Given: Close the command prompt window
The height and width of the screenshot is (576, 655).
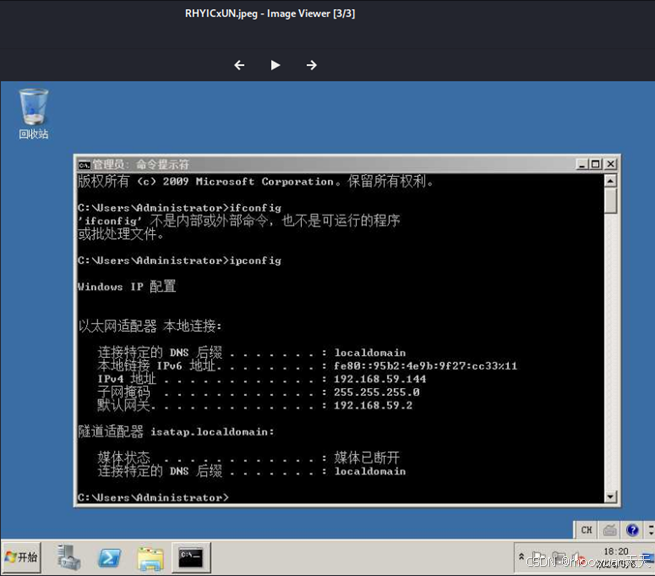Looking at the screenshot, I should (x=610, y=164).
